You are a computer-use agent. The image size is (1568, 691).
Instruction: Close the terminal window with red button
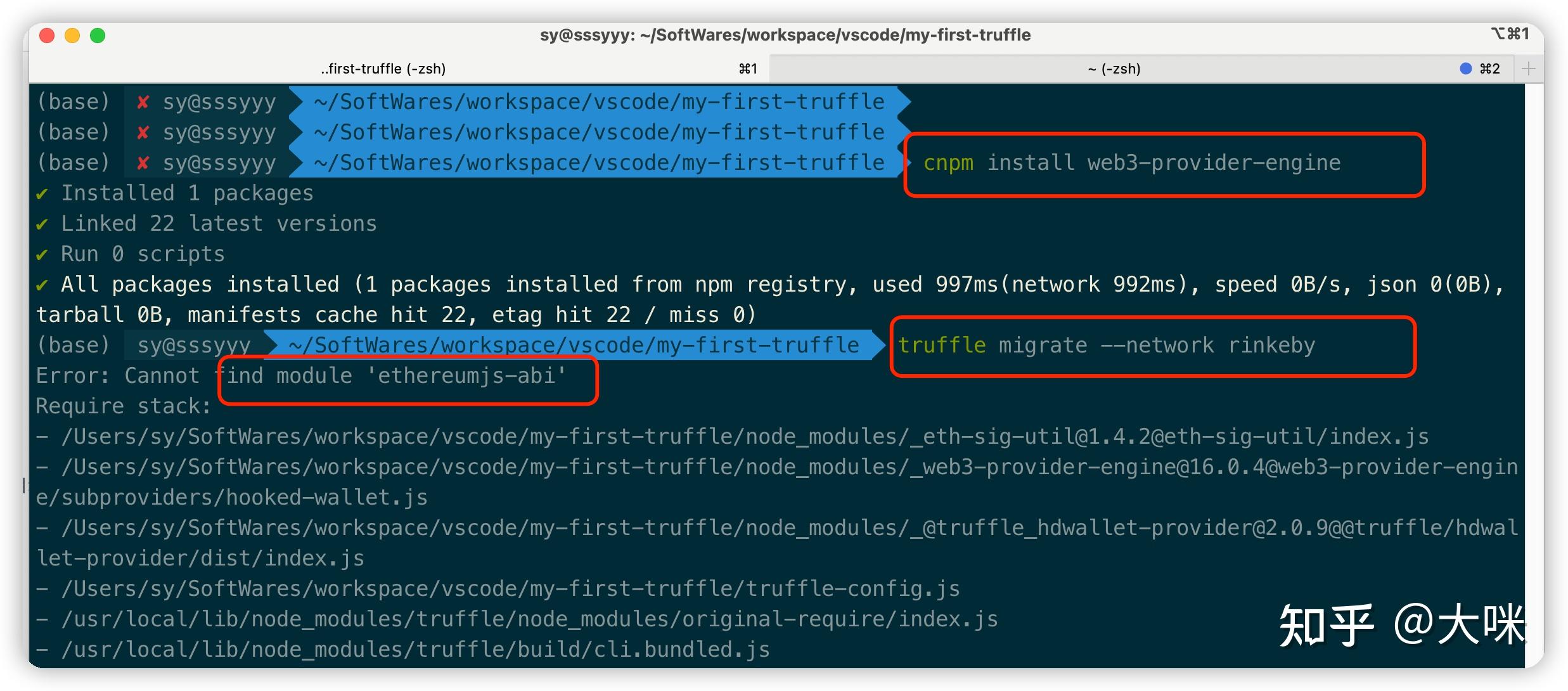(47, 36)
